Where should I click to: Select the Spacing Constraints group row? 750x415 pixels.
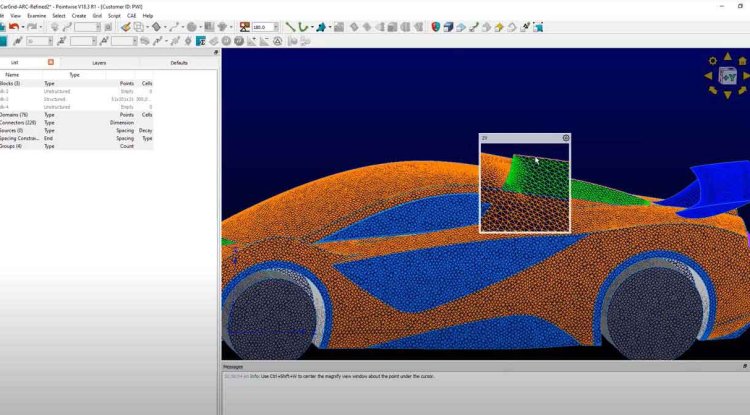pyautogui.click(x=77, y=138)
